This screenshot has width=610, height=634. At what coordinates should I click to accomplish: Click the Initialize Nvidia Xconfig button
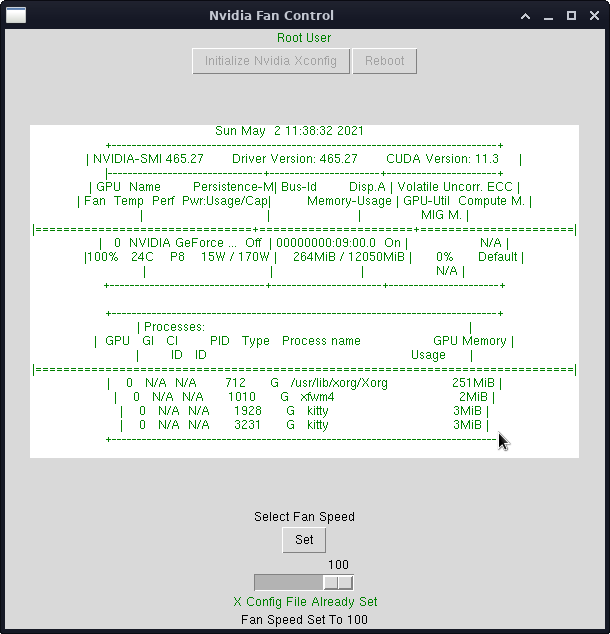tap(271, 61)
